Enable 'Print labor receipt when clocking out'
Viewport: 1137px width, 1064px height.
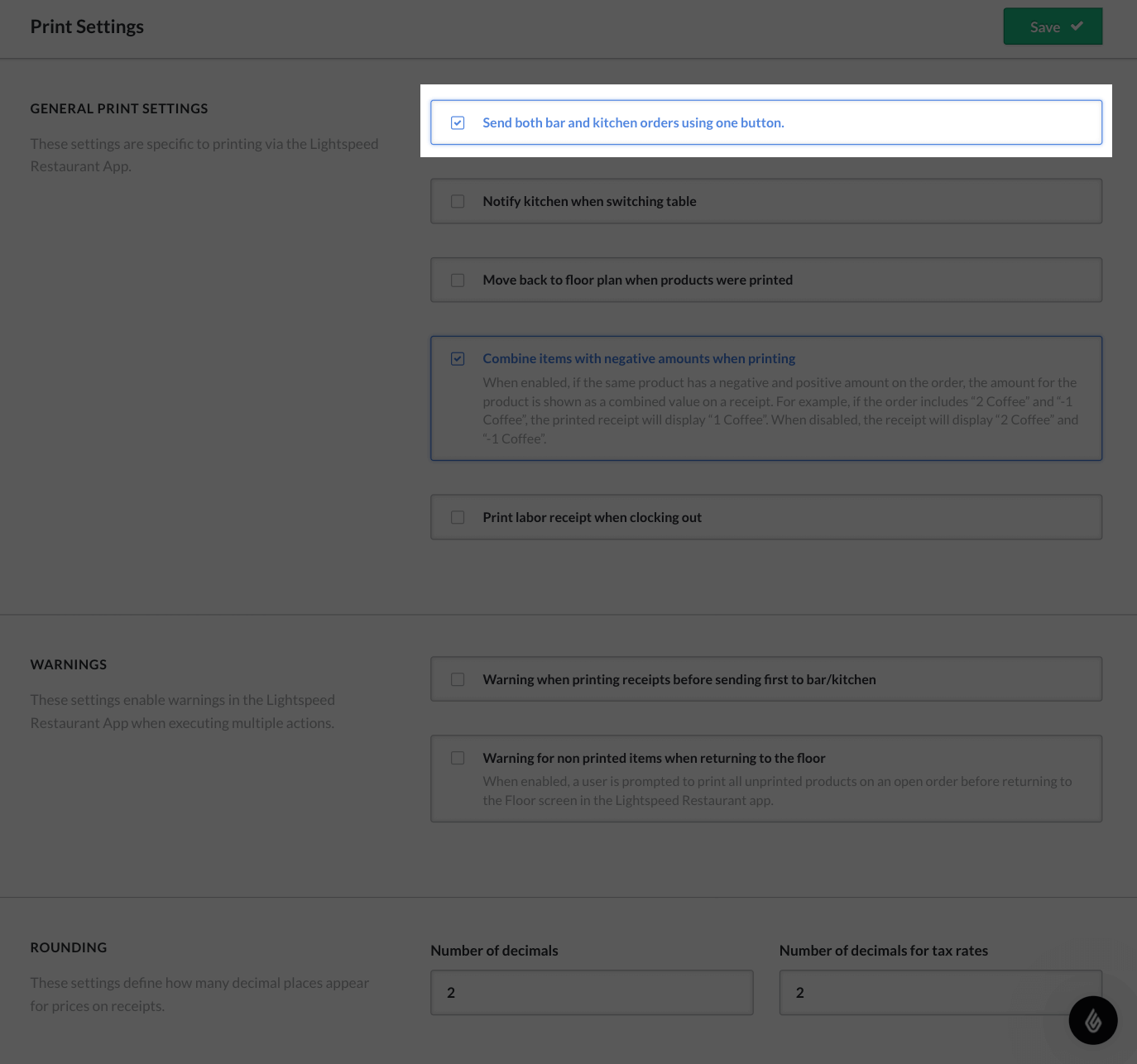[x=458, y=516]
